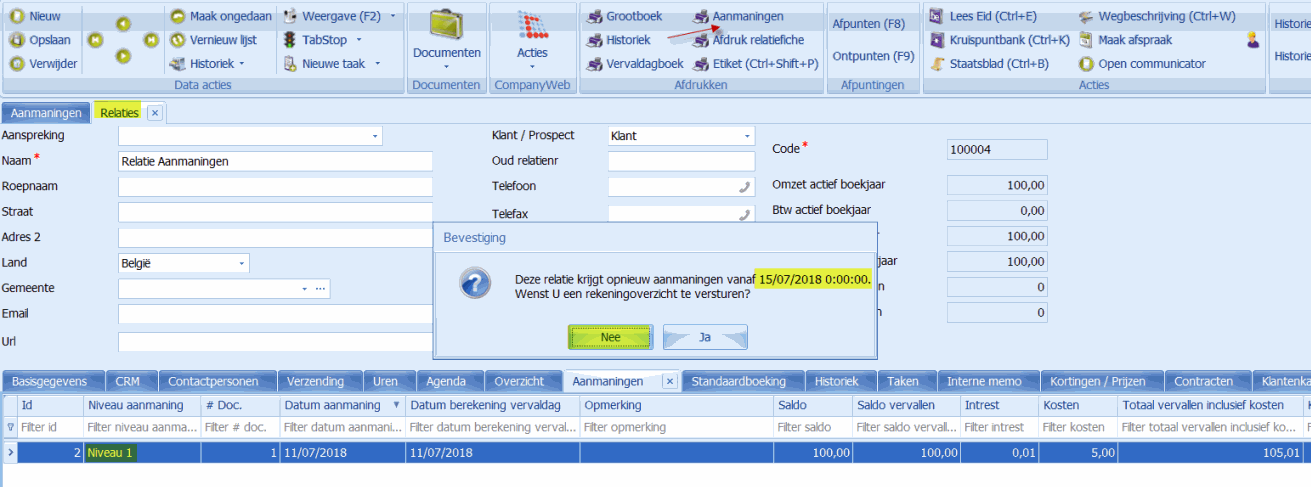The image size is (1311, 487).
Task: Expand the Aanspreking dropdown
Action: click(375, 135)
